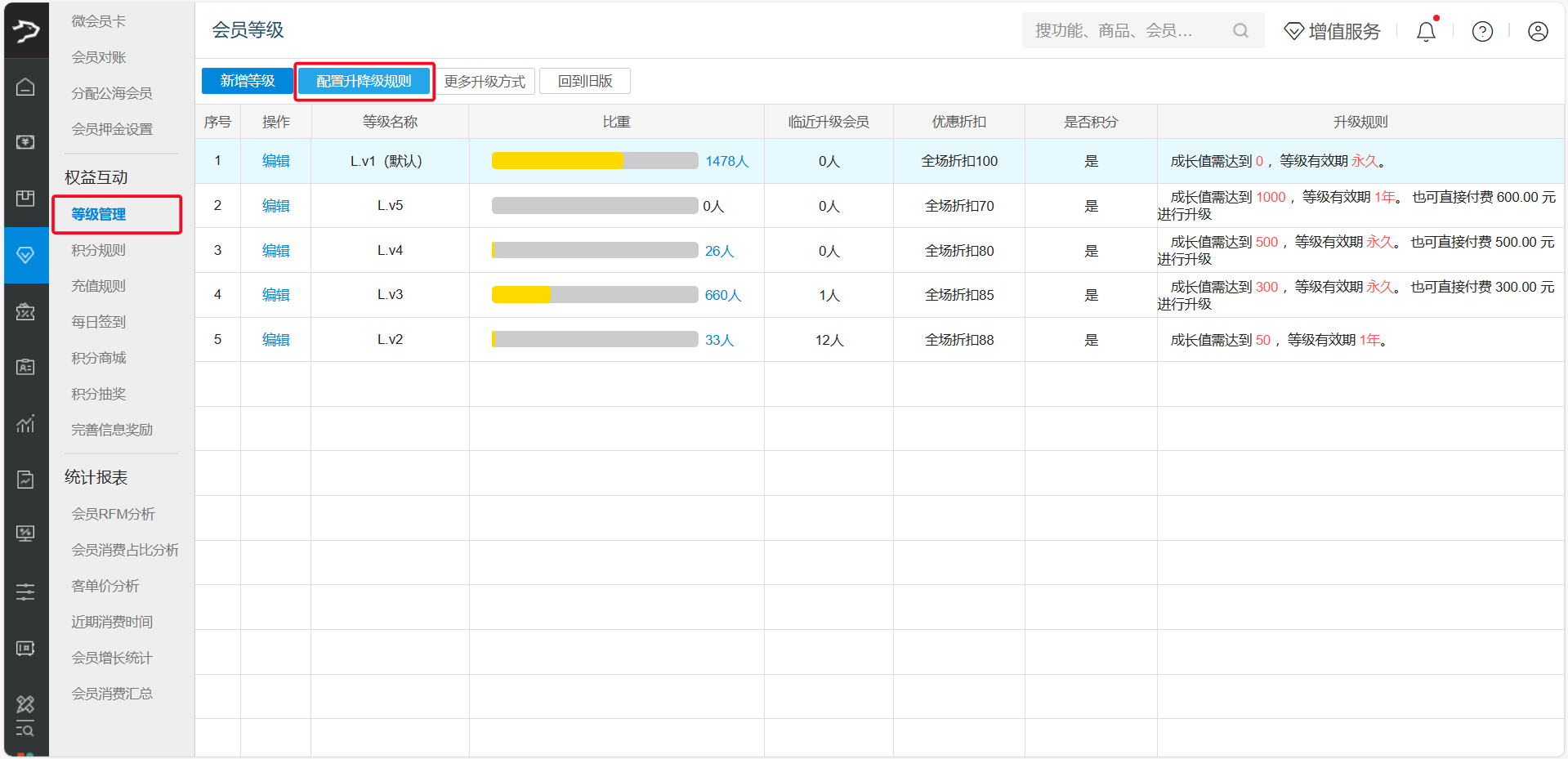Click the home icon in left sidebar

coord(25,87)
